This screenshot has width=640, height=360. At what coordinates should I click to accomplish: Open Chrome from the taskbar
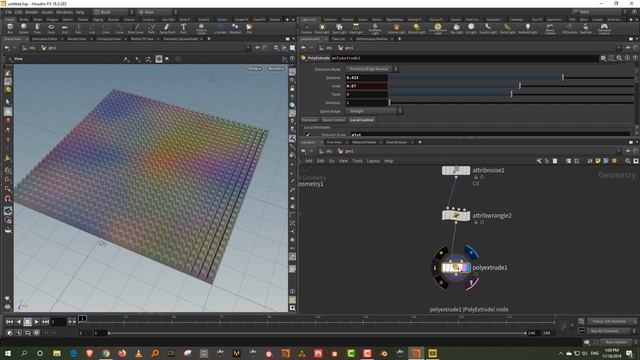[106, 353]
